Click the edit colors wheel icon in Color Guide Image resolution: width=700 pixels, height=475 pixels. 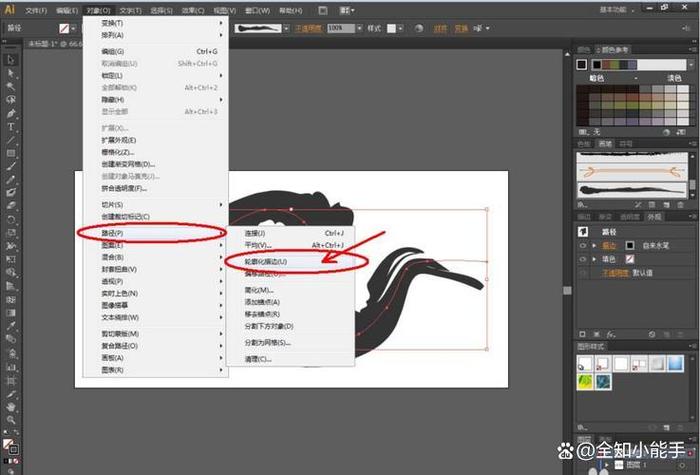[666, 132]
